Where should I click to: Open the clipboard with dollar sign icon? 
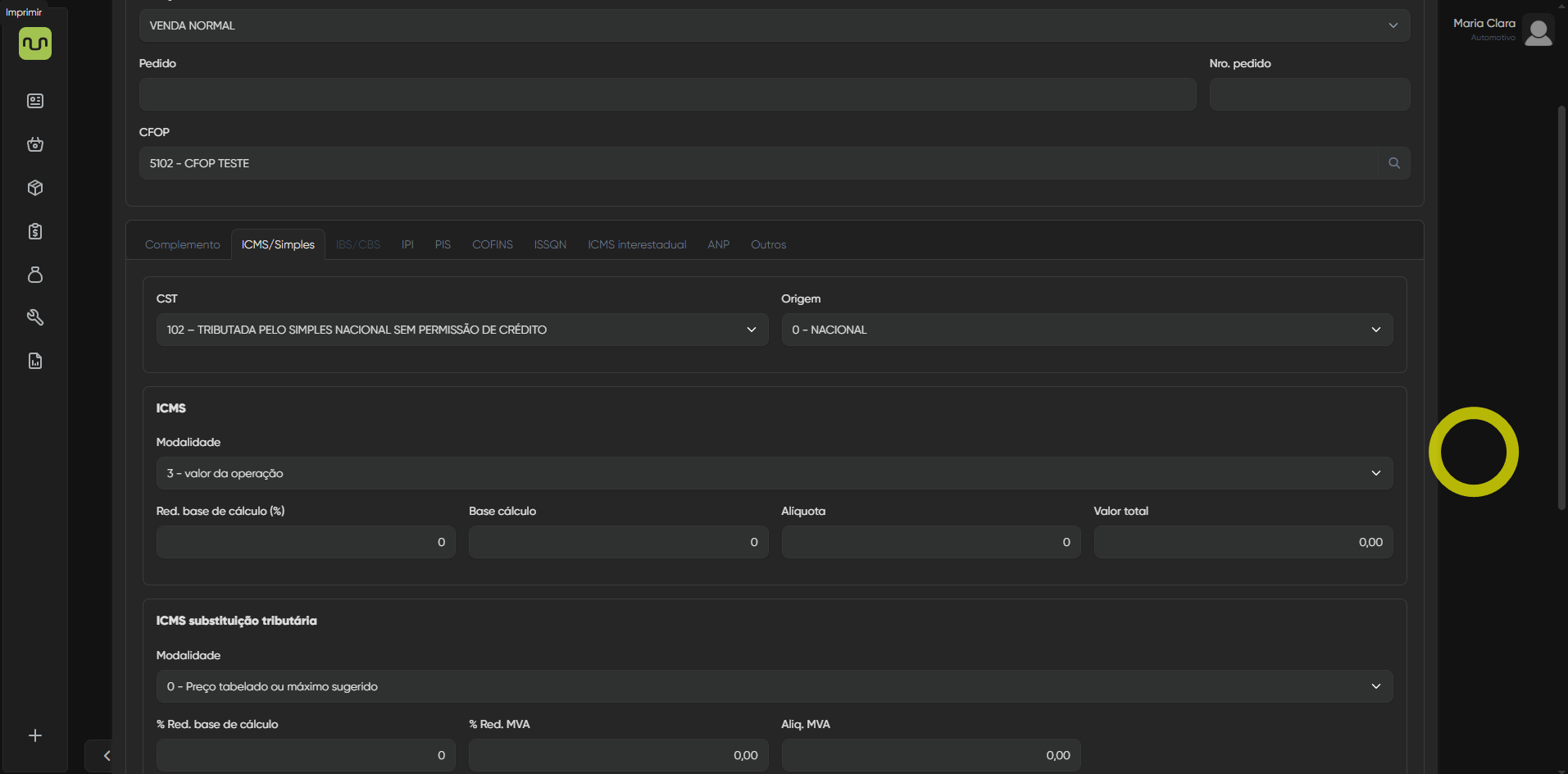[x=35, y=231]
